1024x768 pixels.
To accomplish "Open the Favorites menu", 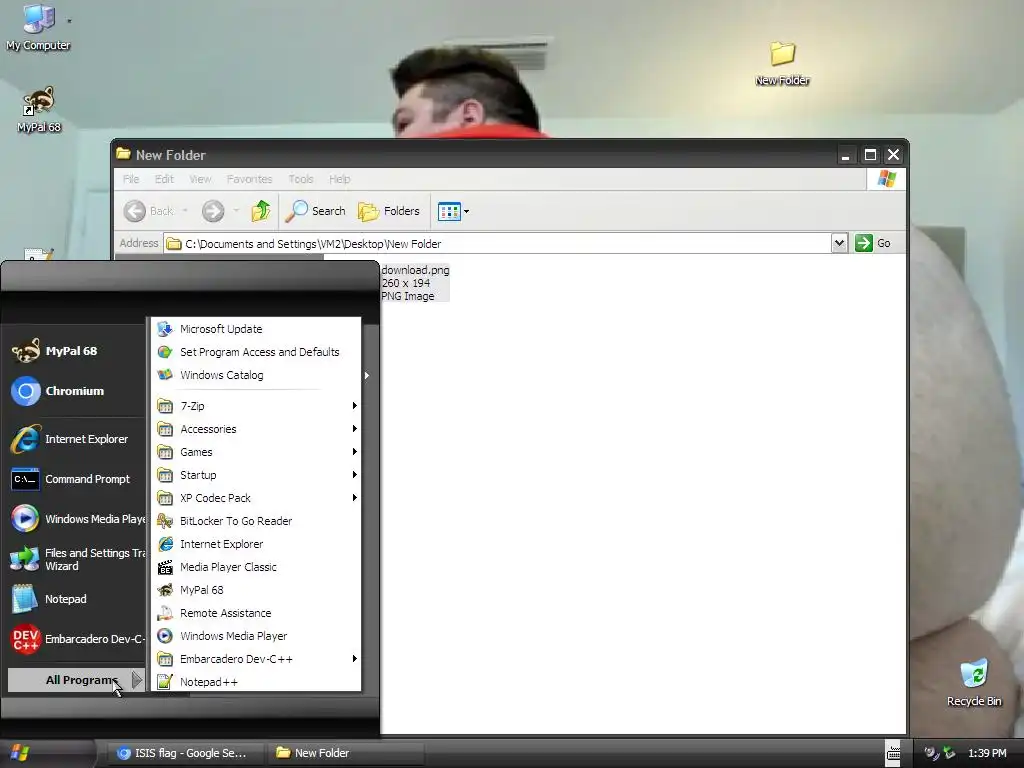I will pos(249,179).
